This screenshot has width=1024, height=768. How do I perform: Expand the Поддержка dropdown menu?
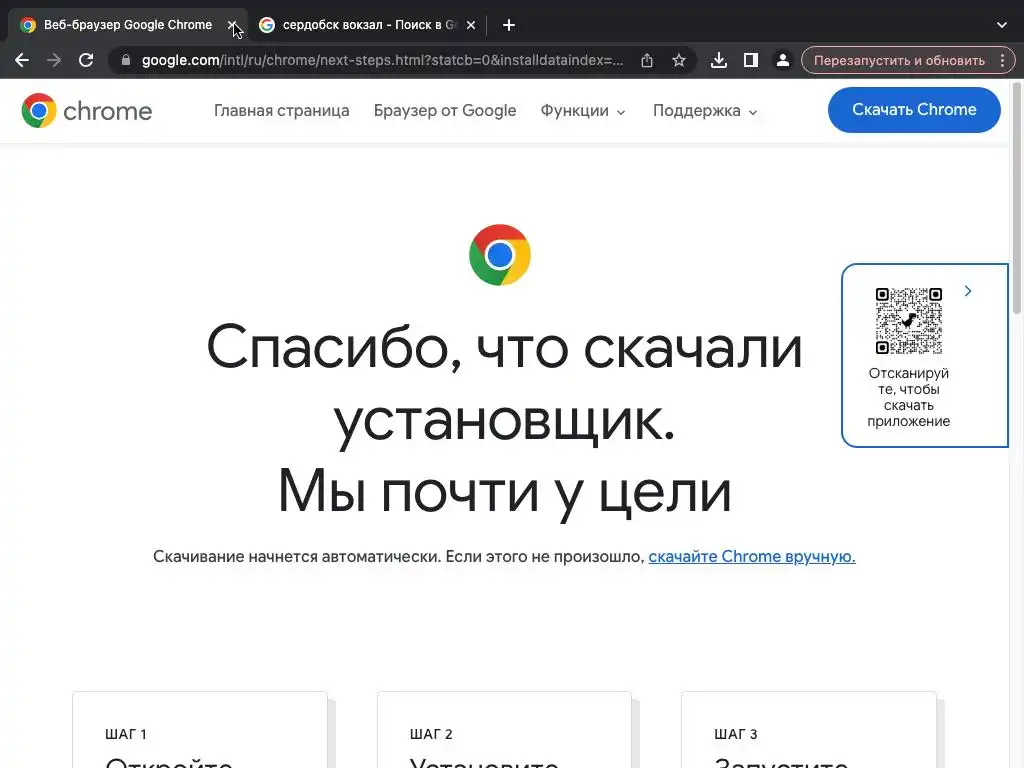click(x=705, y=111)
